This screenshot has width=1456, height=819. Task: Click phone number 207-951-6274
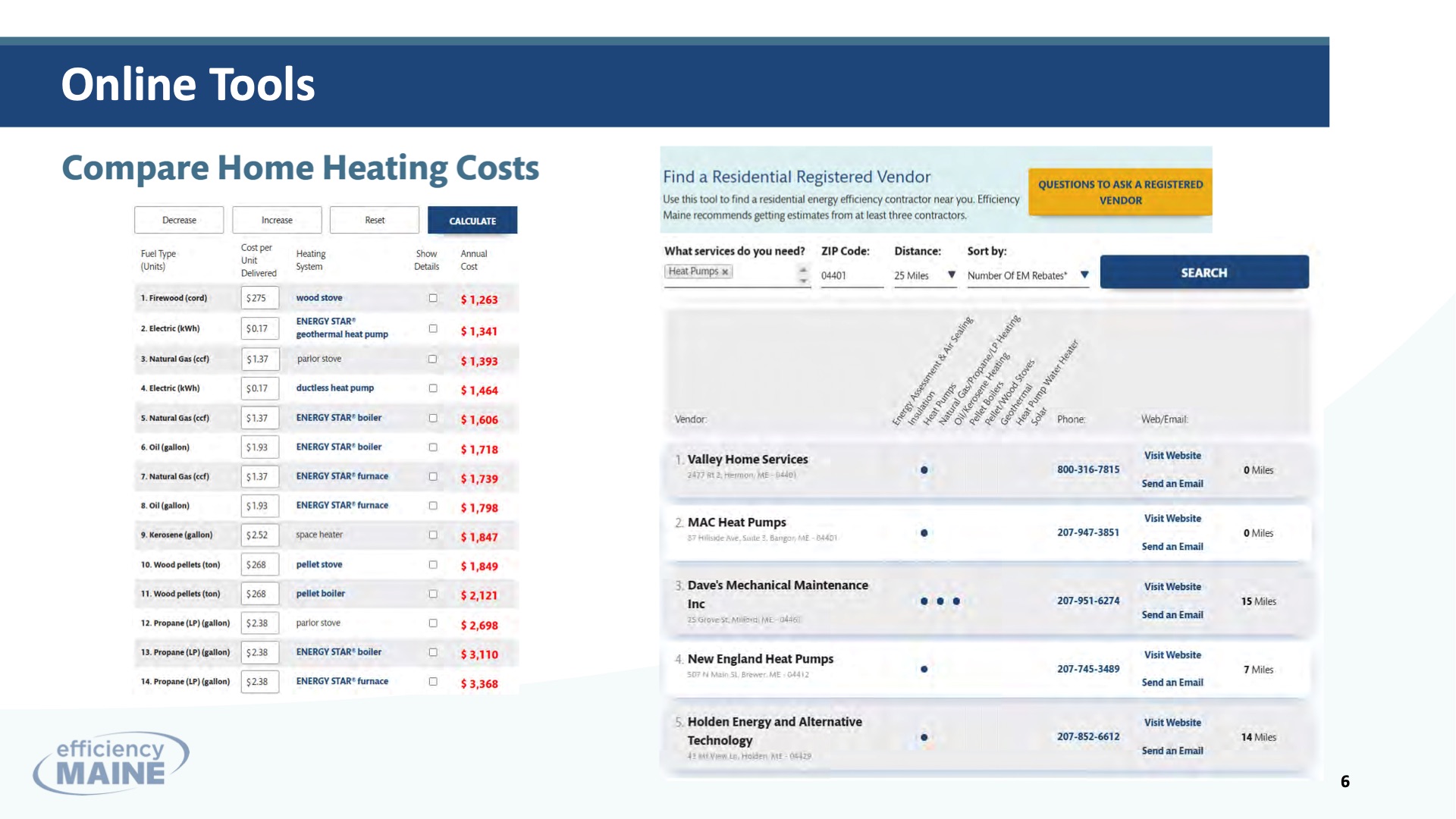(x=1088, y=601)
